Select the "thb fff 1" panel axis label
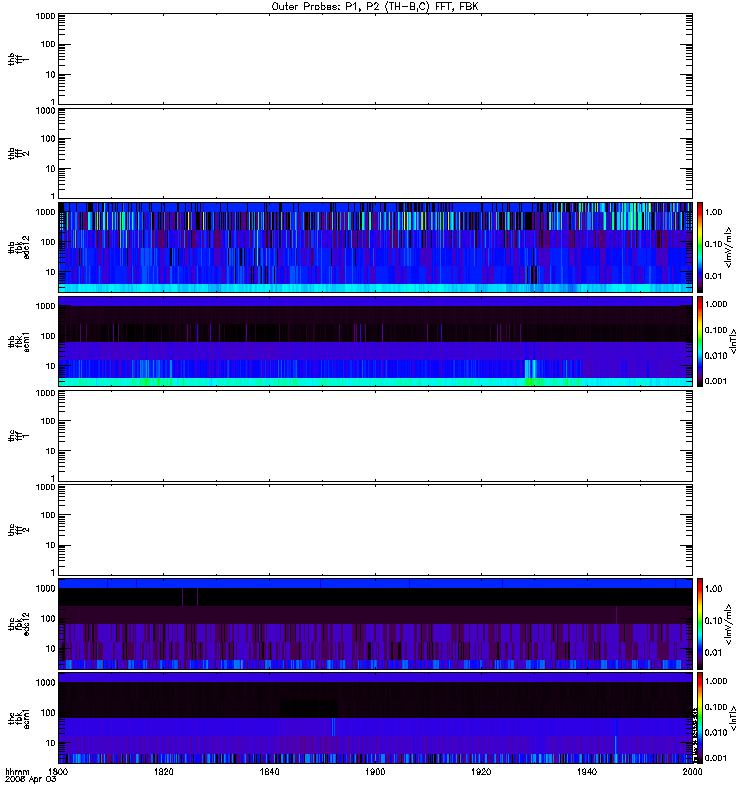The height and width of the screenshot is (800, 750). [x=18, y=59]
